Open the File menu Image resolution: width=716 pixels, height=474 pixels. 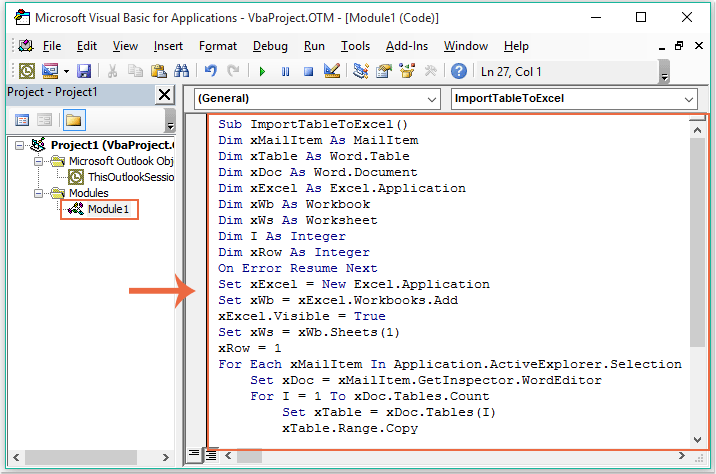click(x=52, y=46)
